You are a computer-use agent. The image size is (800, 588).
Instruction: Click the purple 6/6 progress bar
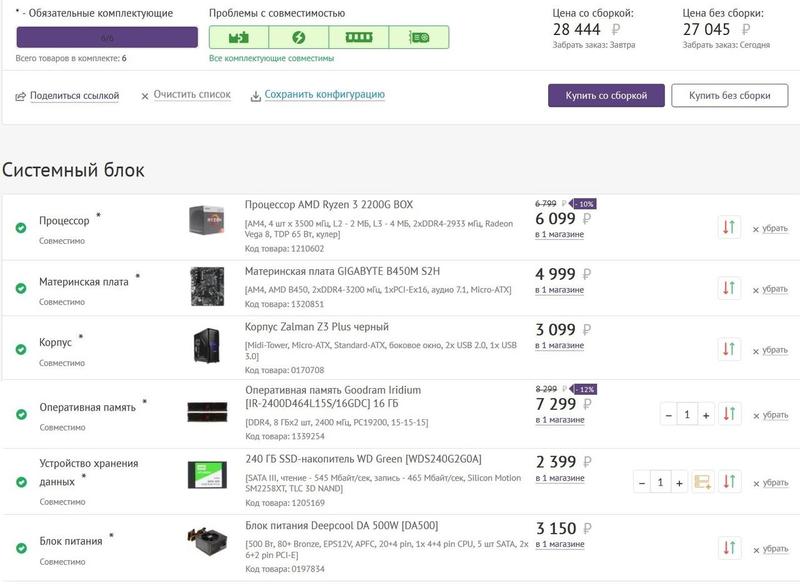[107, 37]
